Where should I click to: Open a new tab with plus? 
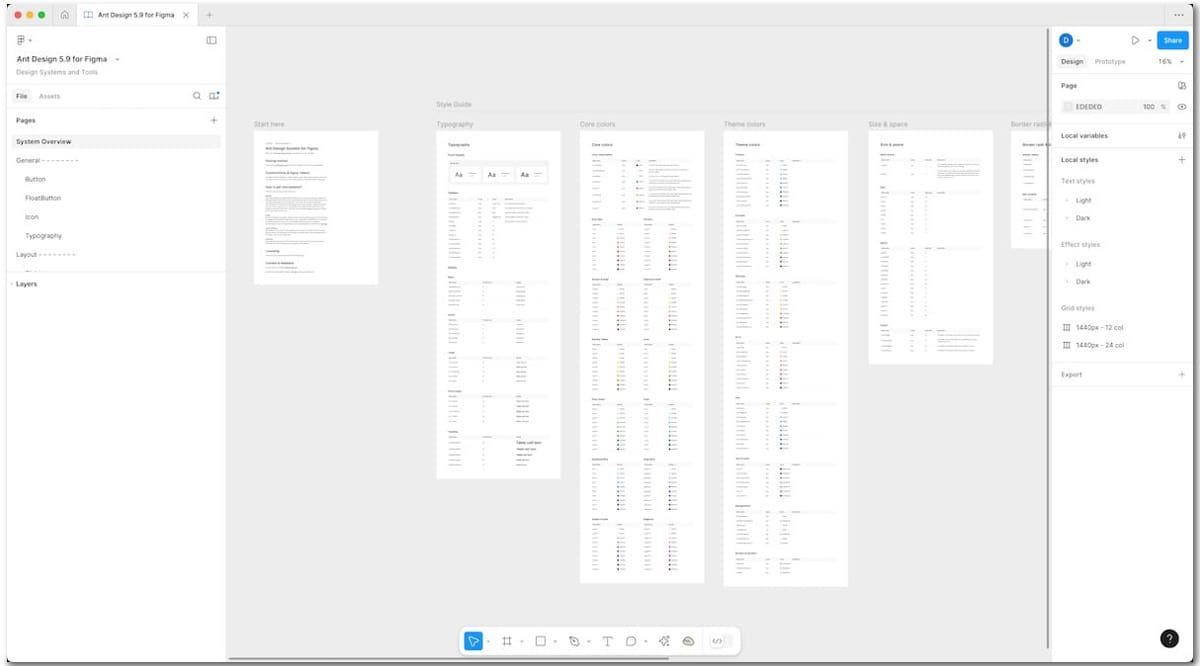click(209, 15)
